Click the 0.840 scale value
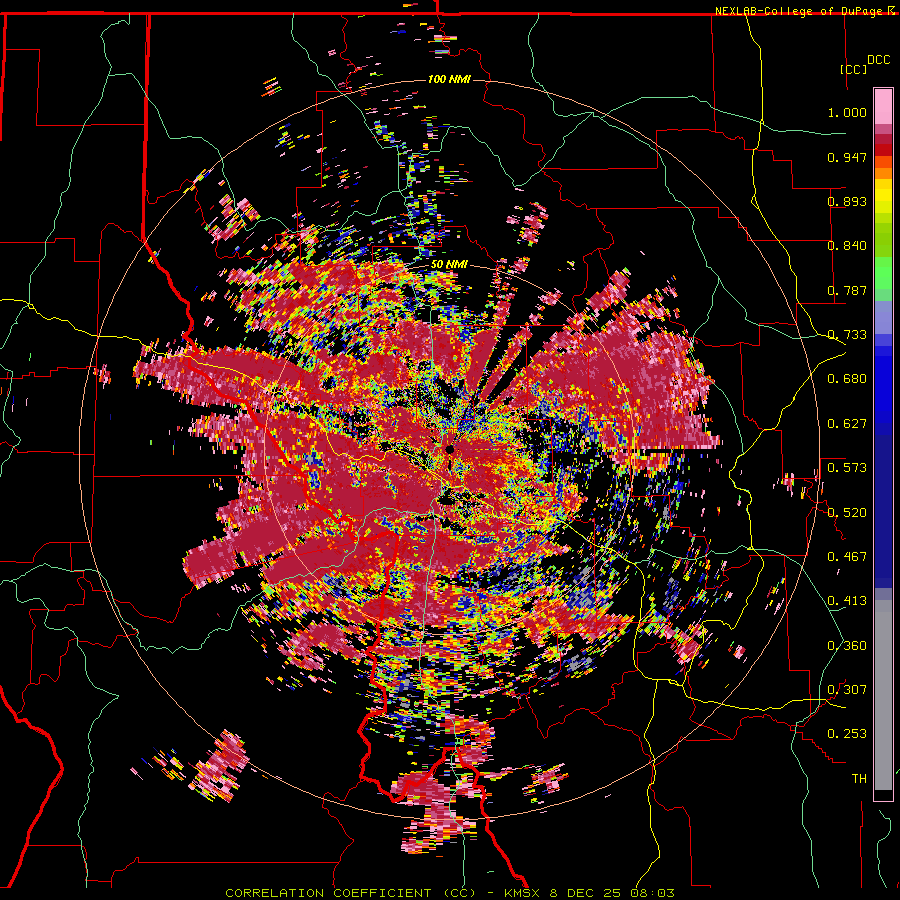 click(x=847, y=246)
